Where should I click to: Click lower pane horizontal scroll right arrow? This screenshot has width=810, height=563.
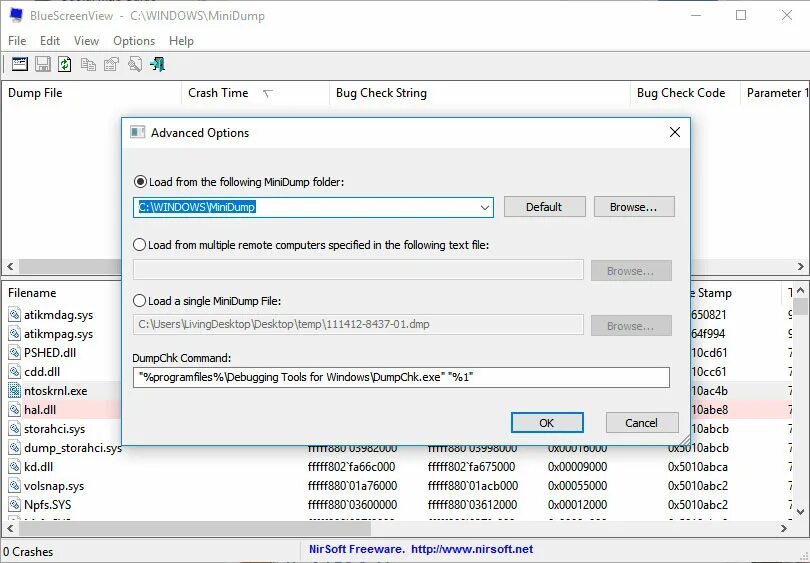(x=784, y=528)
